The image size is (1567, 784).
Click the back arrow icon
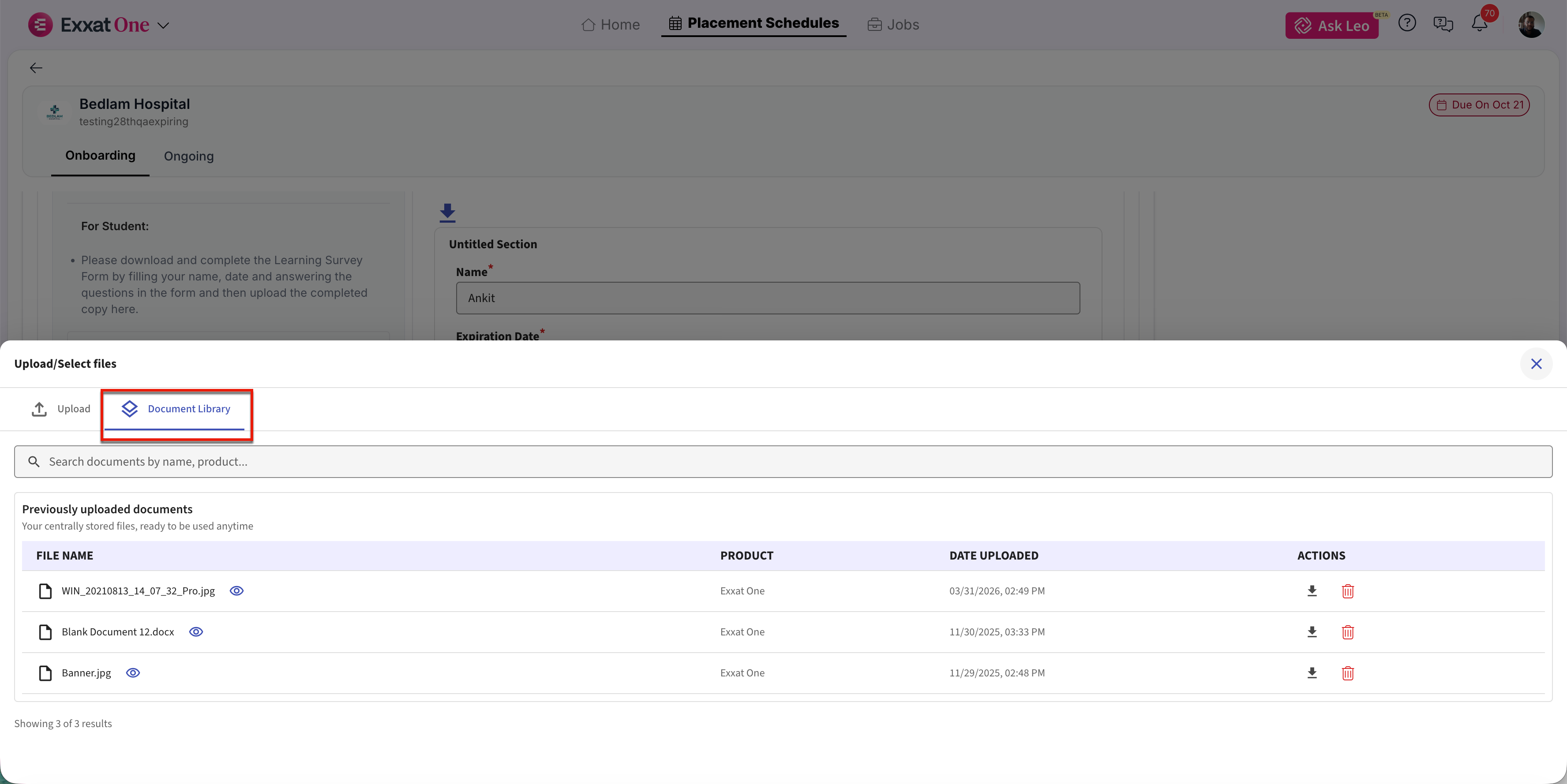point(36,67)
